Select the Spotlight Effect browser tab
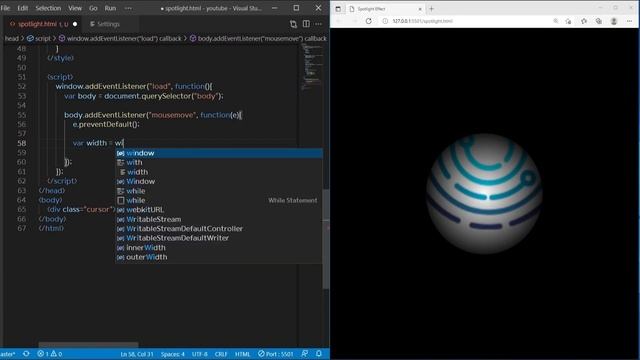Screen dimensions: 640x360 (x=384, y=9)
